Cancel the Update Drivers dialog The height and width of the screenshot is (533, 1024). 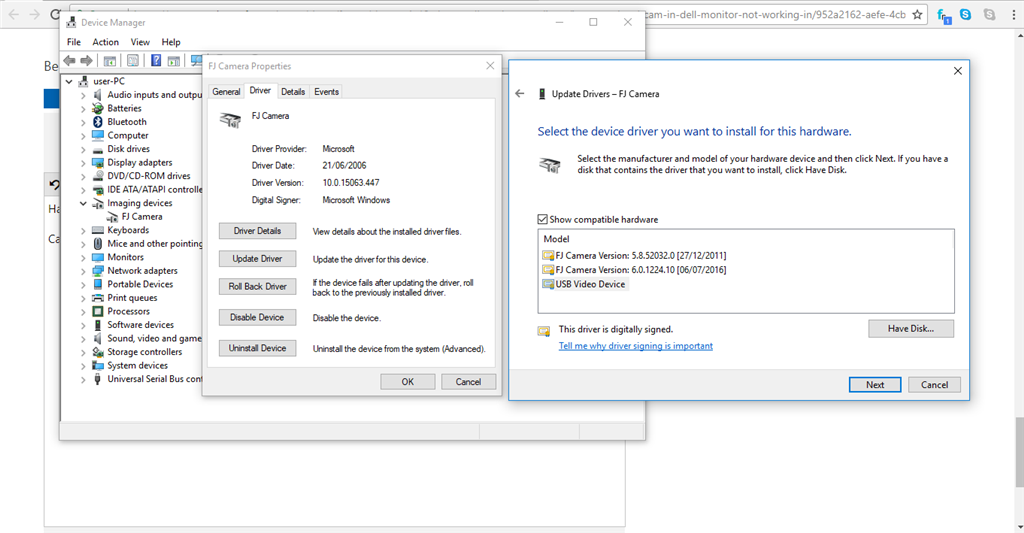934,385
